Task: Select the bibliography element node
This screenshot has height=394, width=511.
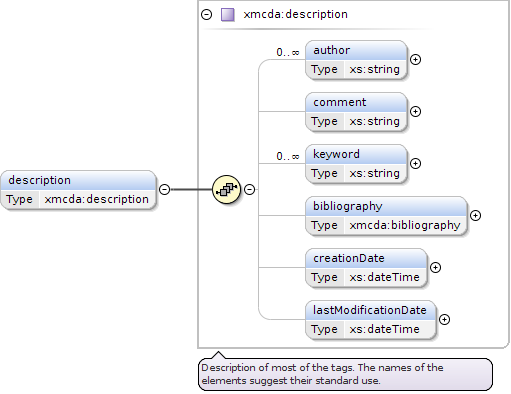Action: [x=386, y=216]
